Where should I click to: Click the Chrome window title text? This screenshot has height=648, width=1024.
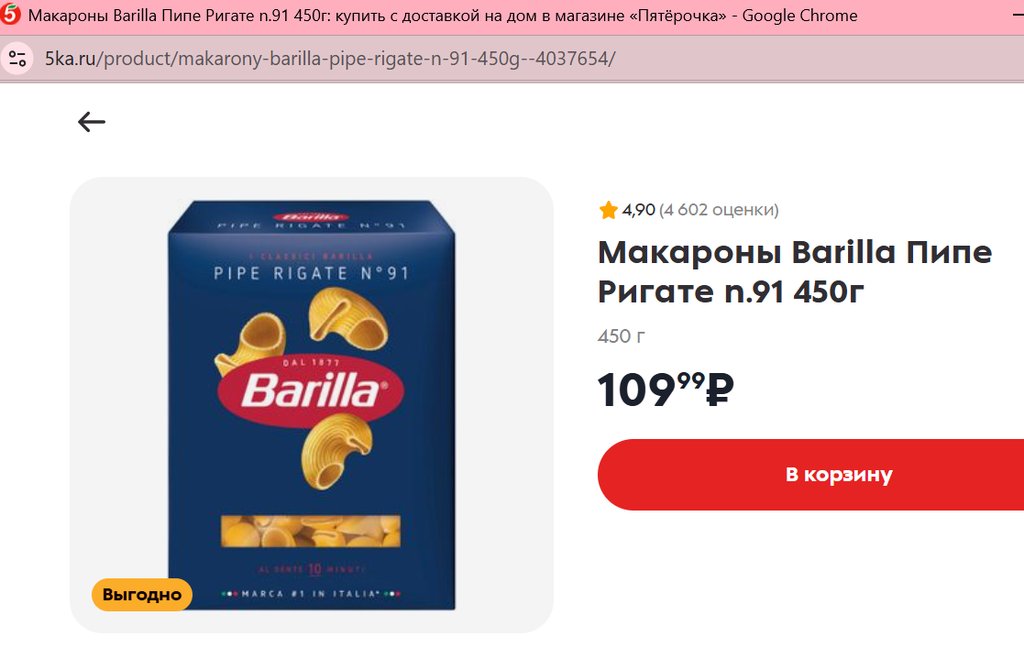pyautogui.click(x=442, y=15)
